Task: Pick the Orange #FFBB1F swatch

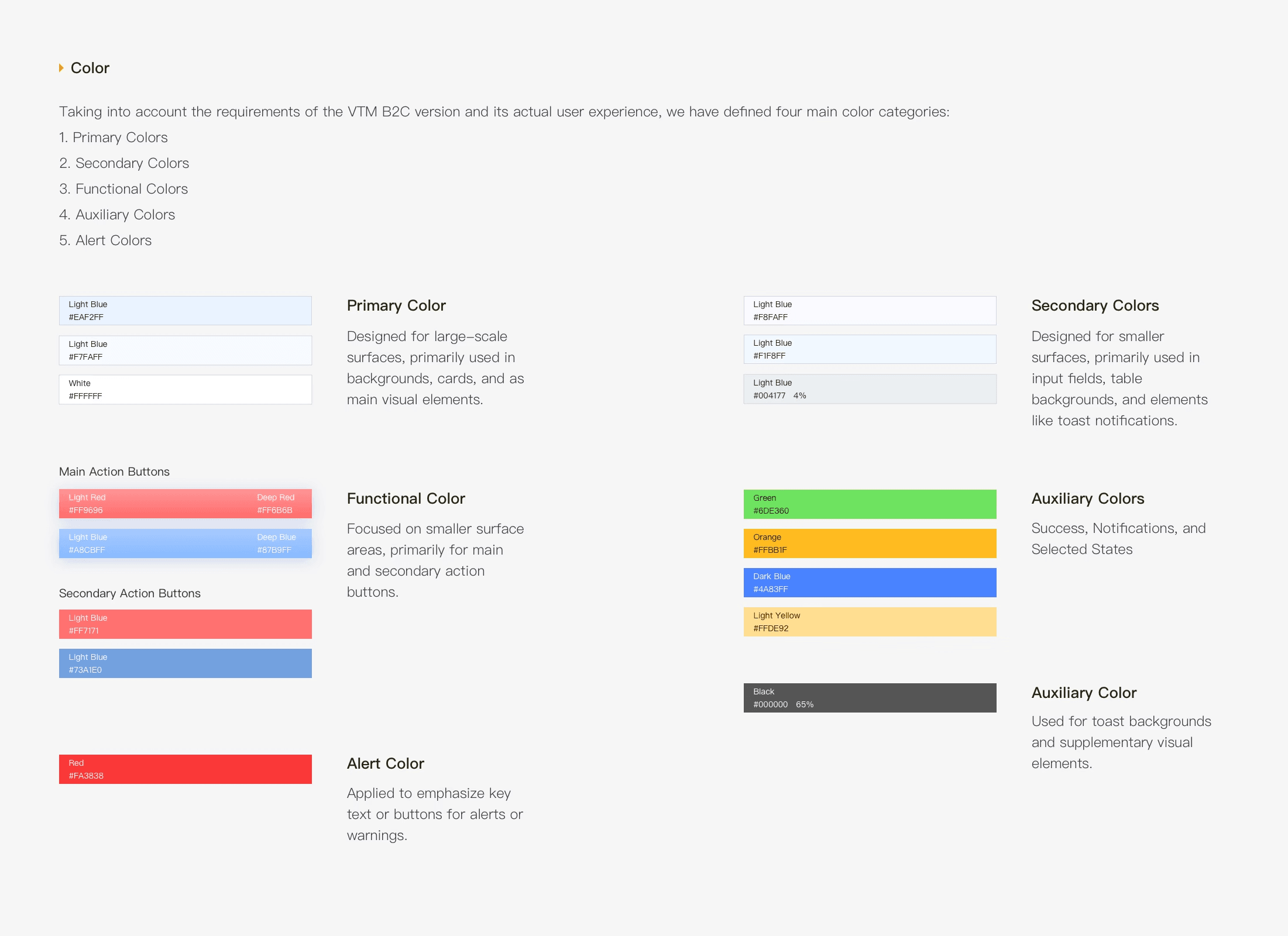Action: tap(870, 543)
